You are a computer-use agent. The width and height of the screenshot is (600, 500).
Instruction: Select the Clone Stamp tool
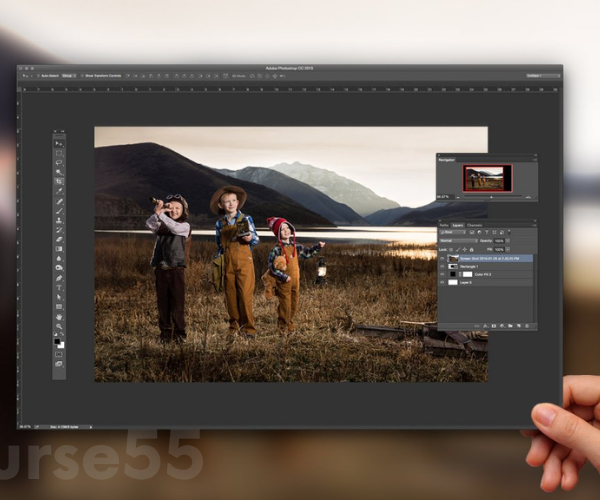(59, 220)
